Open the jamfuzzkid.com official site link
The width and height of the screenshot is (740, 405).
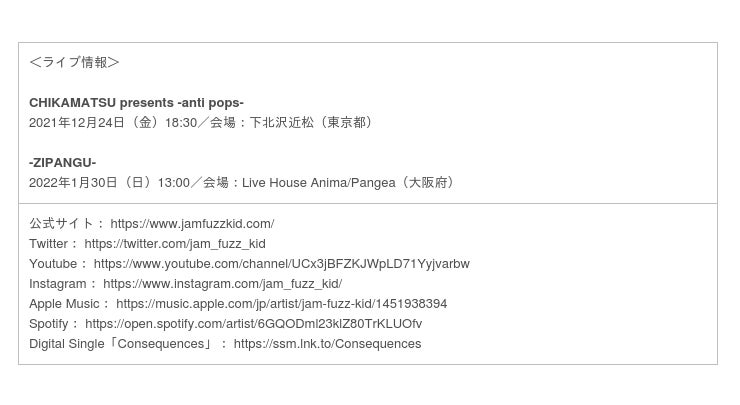[x=192, y=223]
